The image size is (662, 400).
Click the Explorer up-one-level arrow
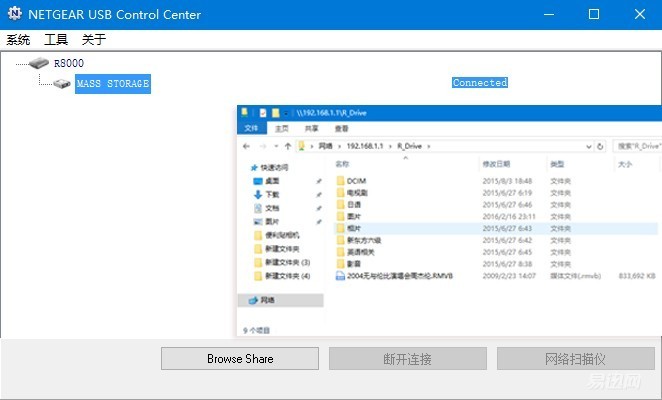288,146
